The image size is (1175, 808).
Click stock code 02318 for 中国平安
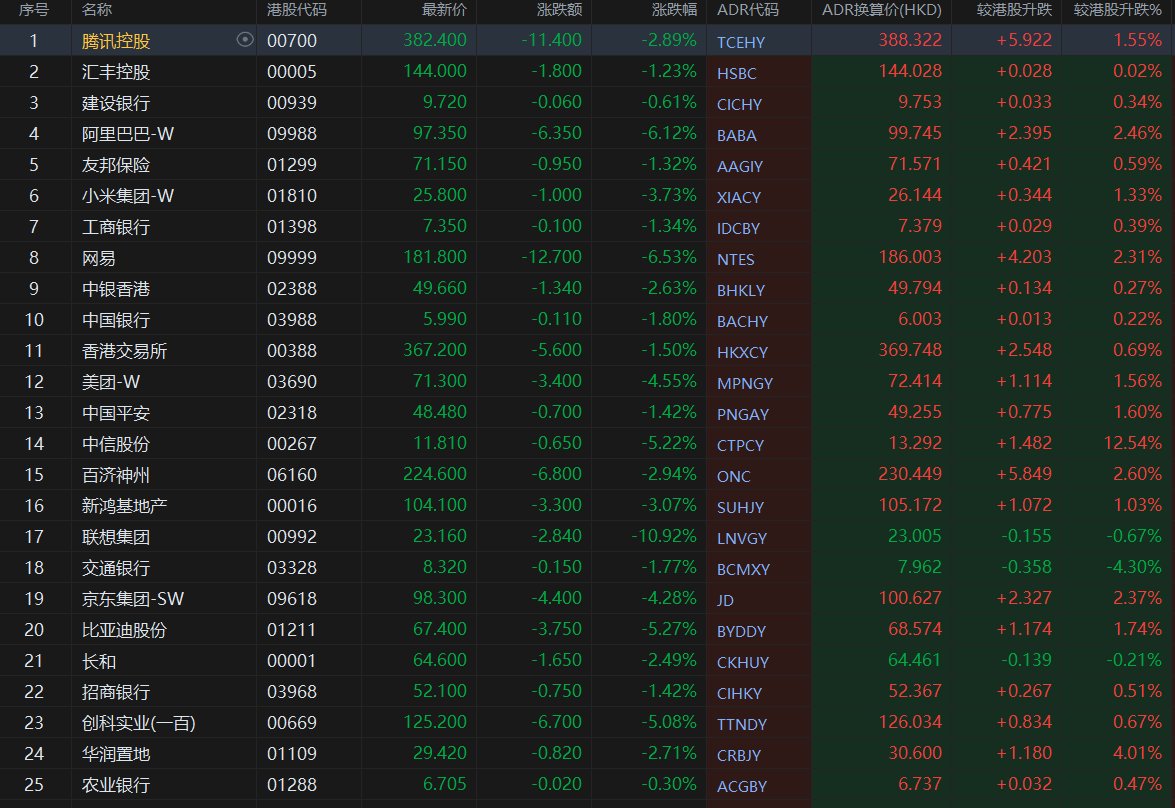point(292,413)
